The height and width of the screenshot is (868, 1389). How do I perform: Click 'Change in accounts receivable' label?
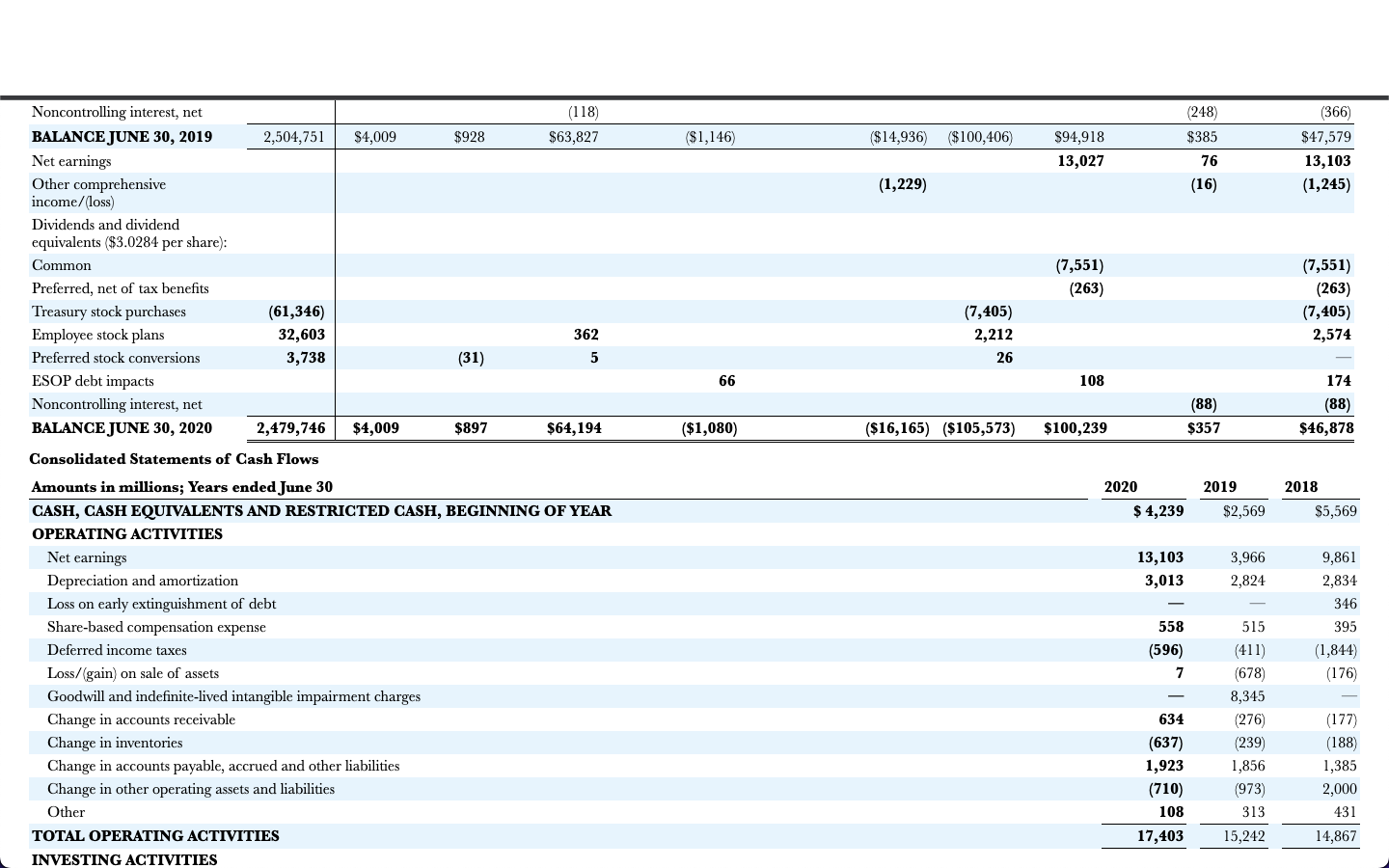(x=142, y=719)
